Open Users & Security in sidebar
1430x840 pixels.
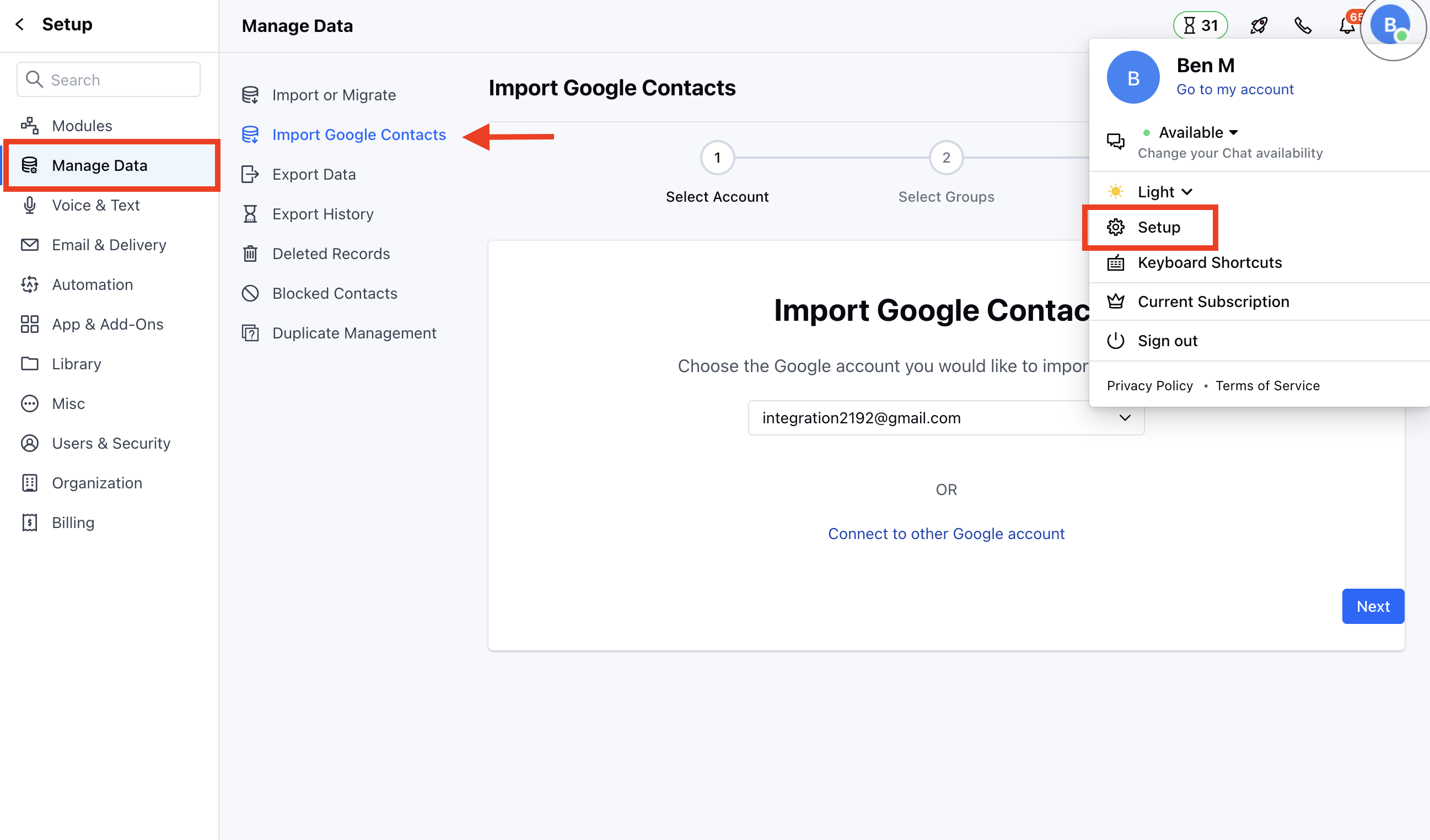[x=111, y=443]
